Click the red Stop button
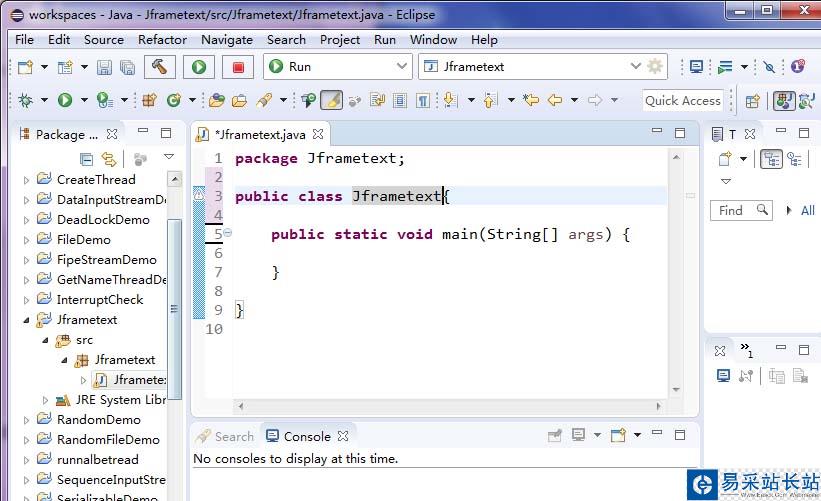The image size is (821, 501). tap(238, 66)
